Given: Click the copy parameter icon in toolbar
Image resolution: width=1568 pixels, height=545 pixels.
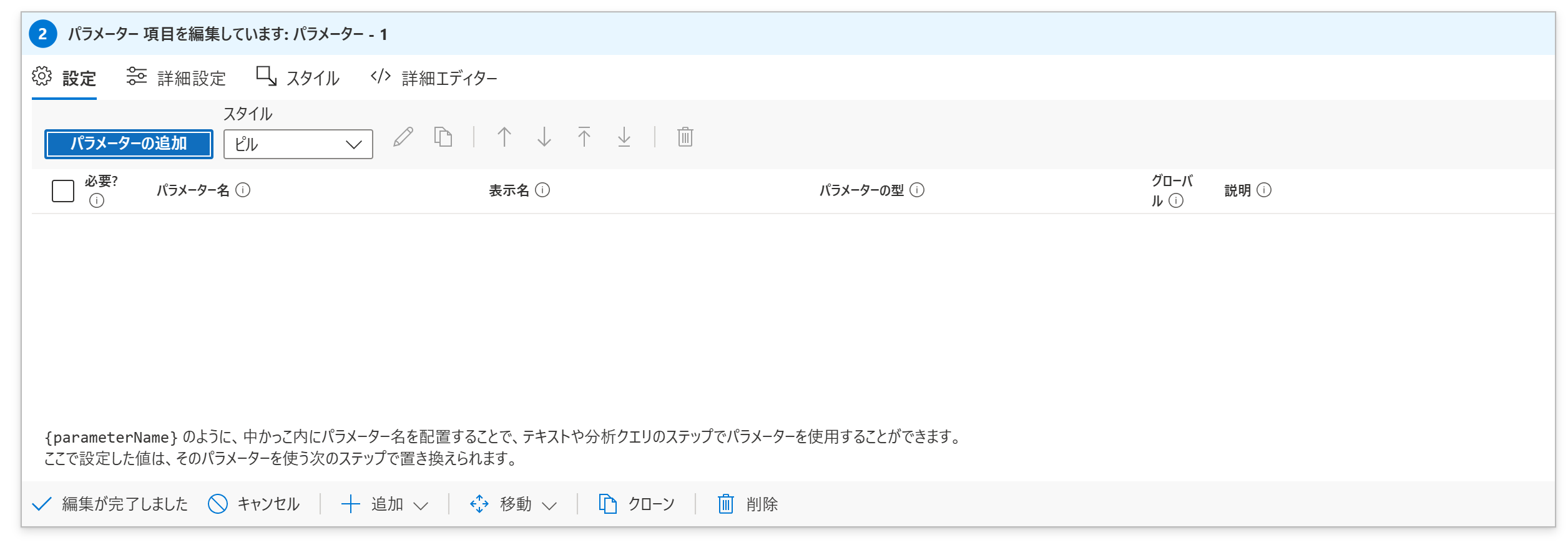Looking at the screenshot, I should point(443,137).
